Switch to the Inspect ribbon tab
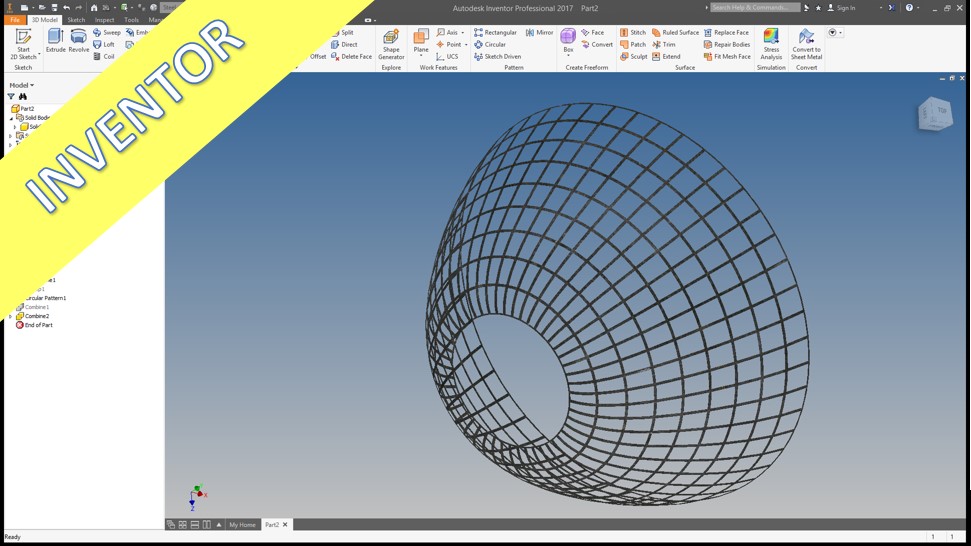Viewport: 971px width, 546px height. (104, 20)
